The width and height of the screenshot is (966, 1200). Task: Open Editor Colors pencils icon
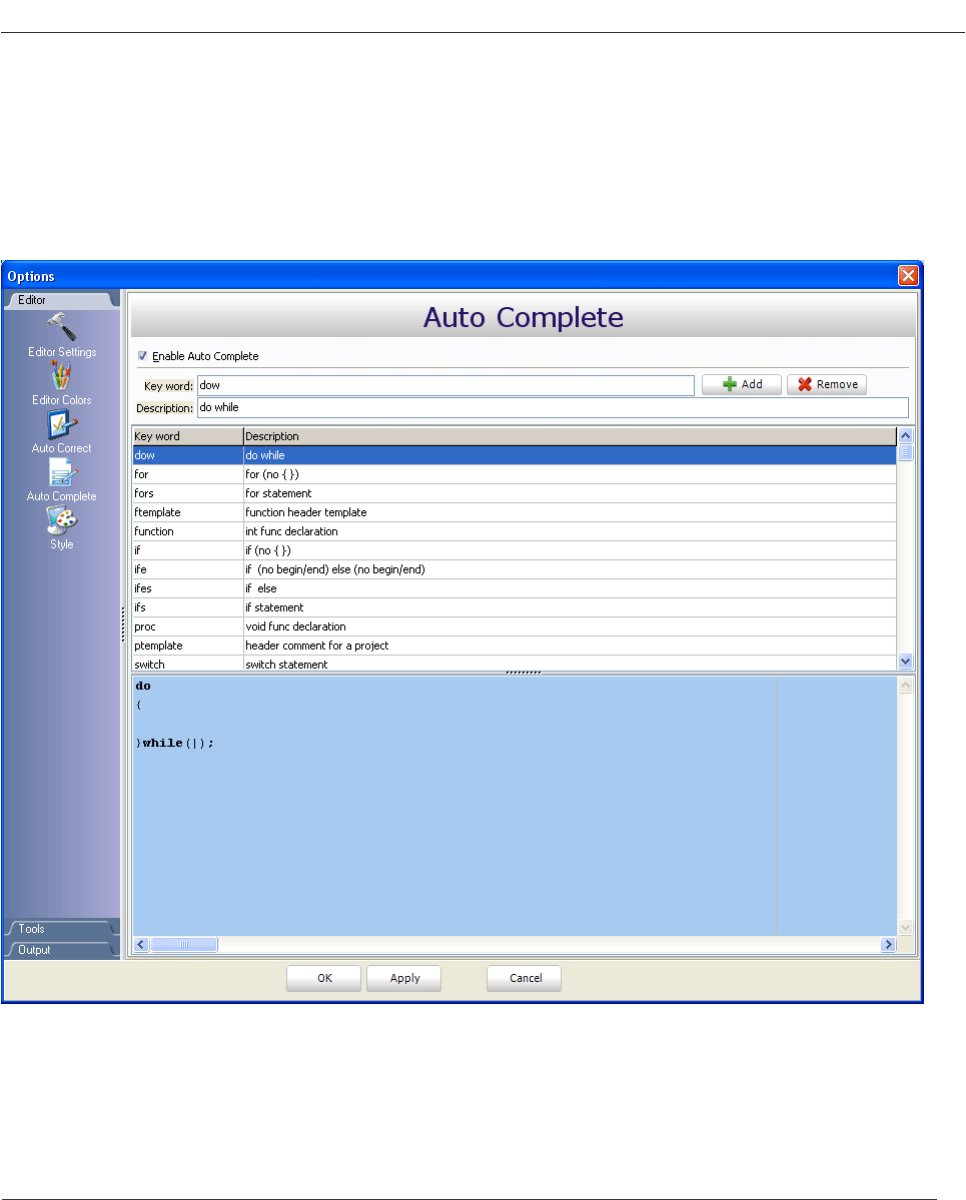(x=62, y=376)
